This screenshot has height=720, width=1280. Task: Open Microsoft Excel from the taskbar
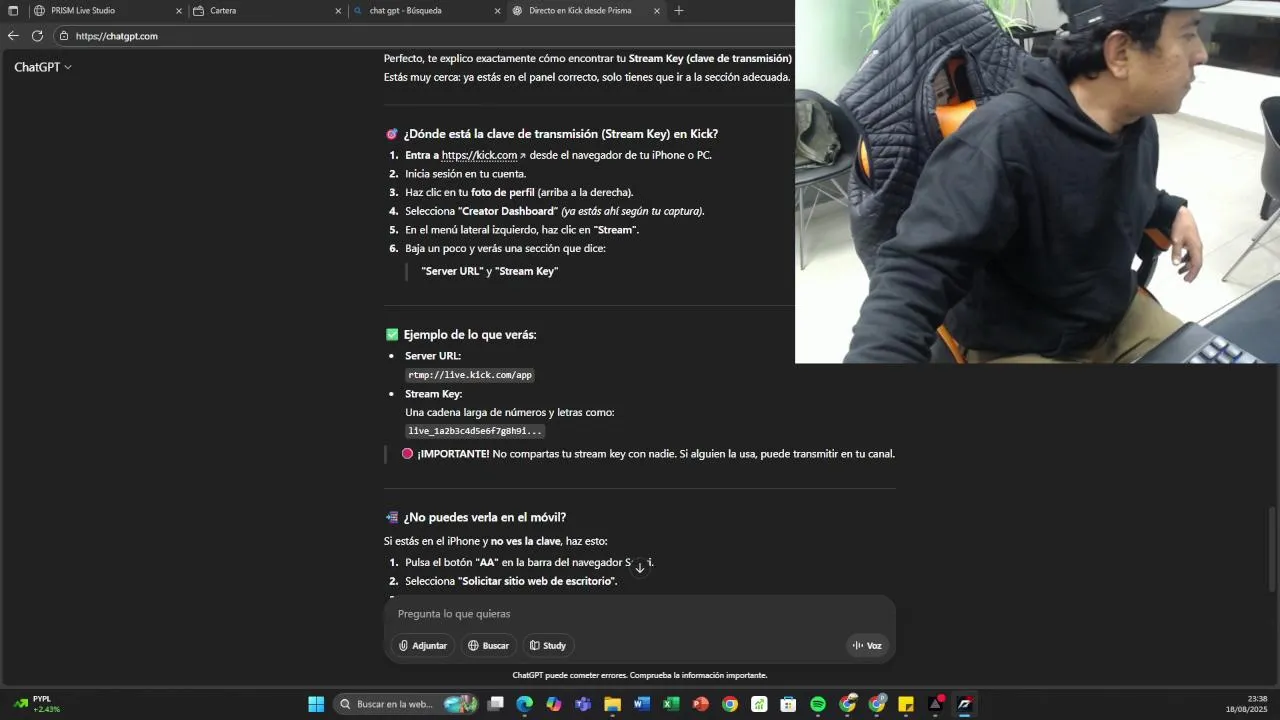coord(671,704)
